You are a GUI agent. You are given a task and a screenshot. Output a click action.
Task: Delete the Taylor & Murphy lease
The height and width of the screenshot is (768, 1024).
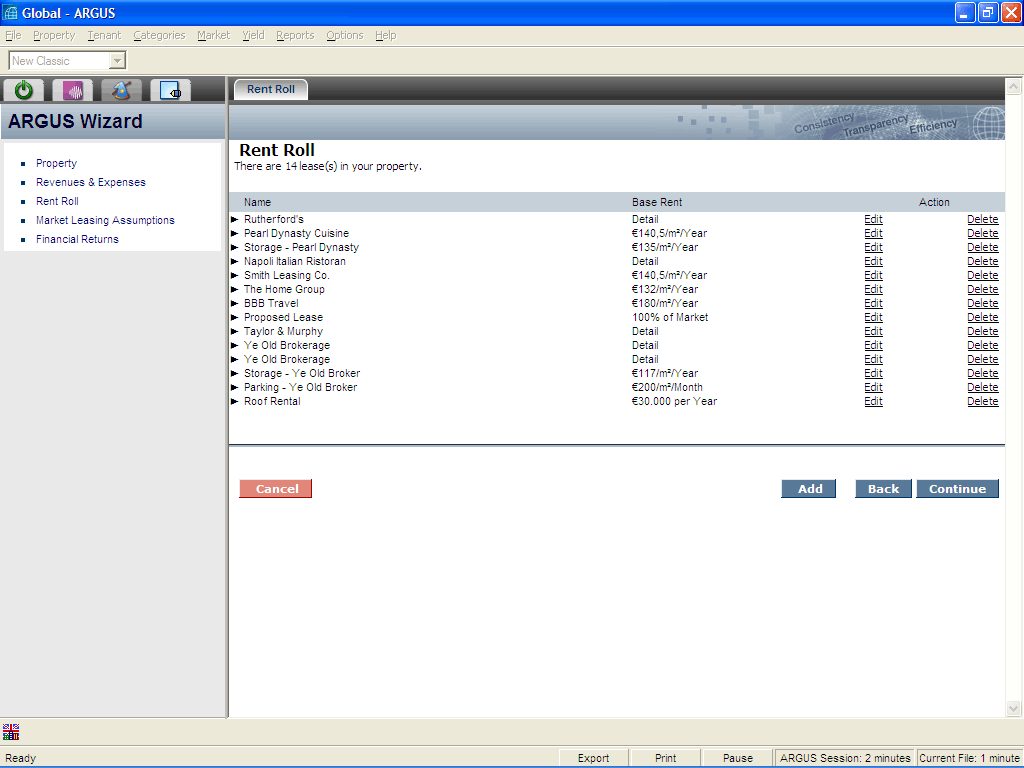coord(983,331)
